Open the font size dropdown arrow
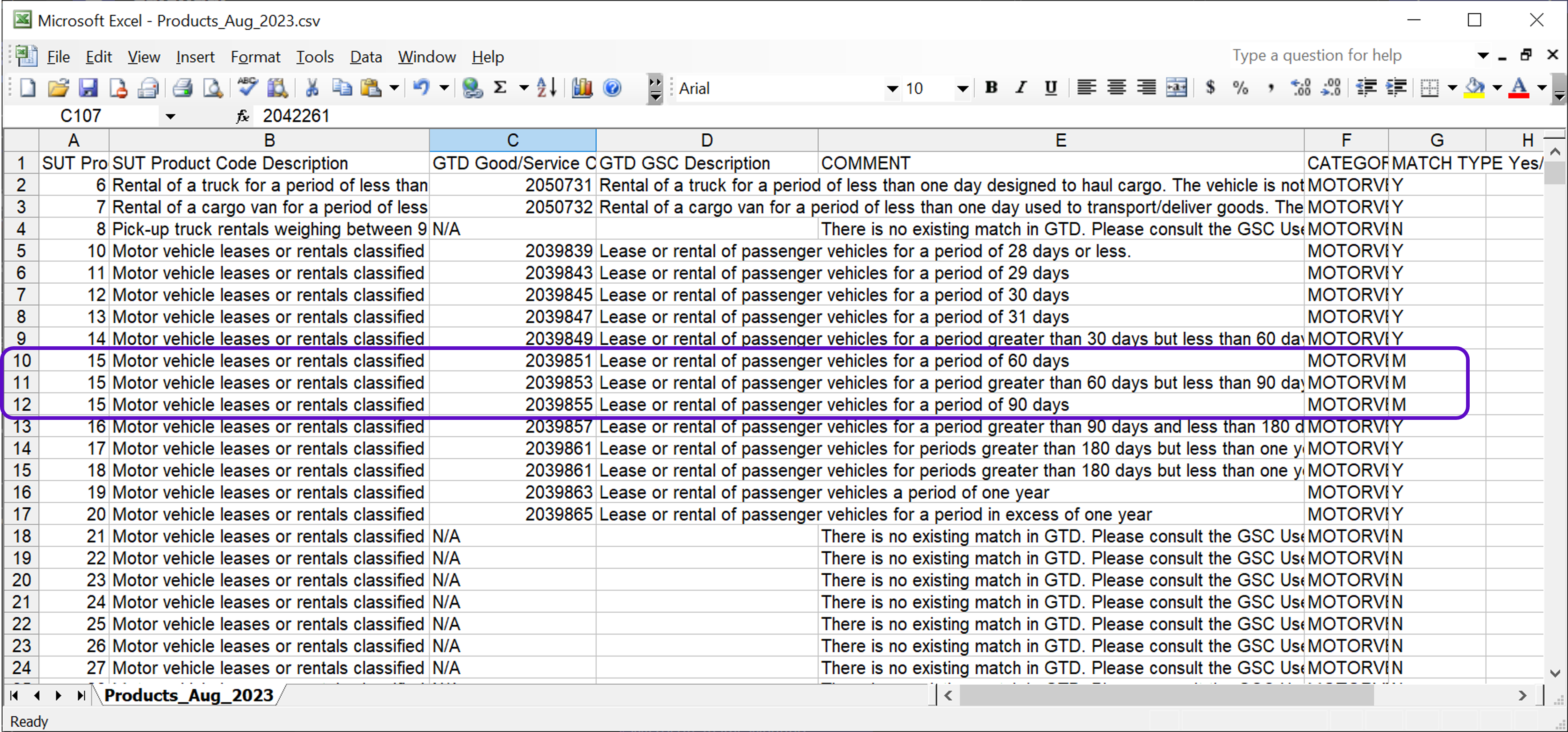Viewport: 1568px width, 732px height. click(962, 89)
